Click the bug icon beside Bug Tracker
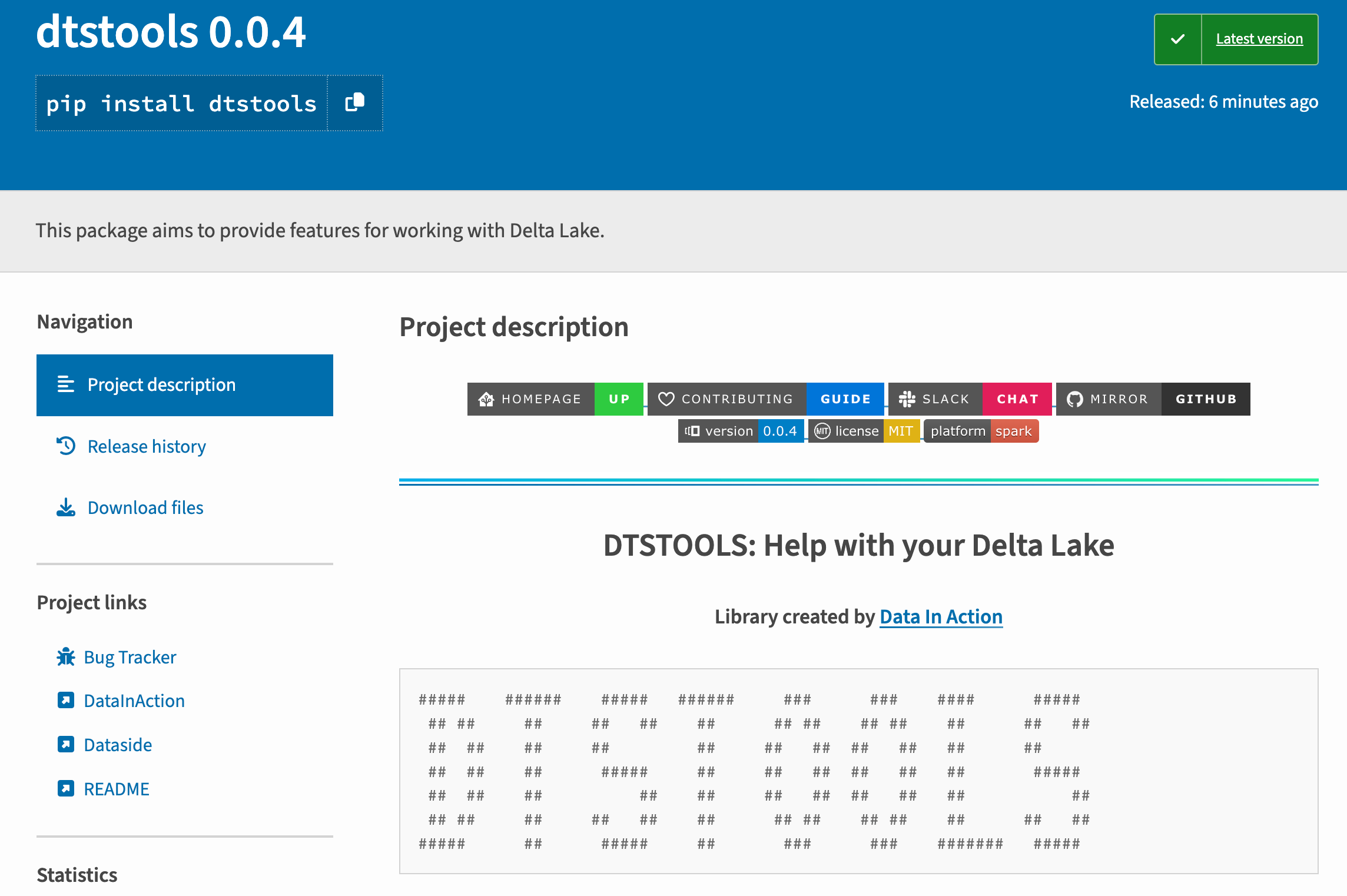The height and width of the screenshot is (896, 1347). coord(66,656)
